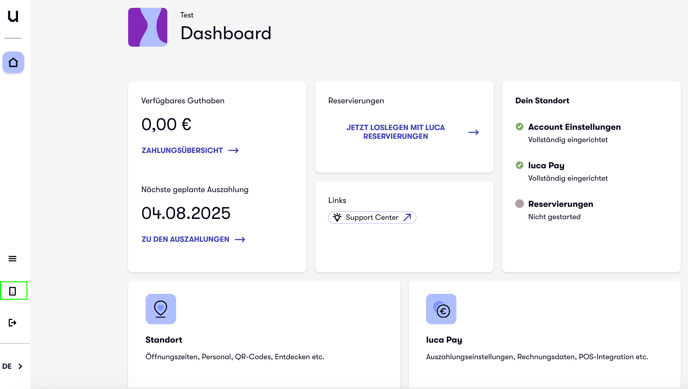Click the luca Pay euro icon

pos(441,309)
